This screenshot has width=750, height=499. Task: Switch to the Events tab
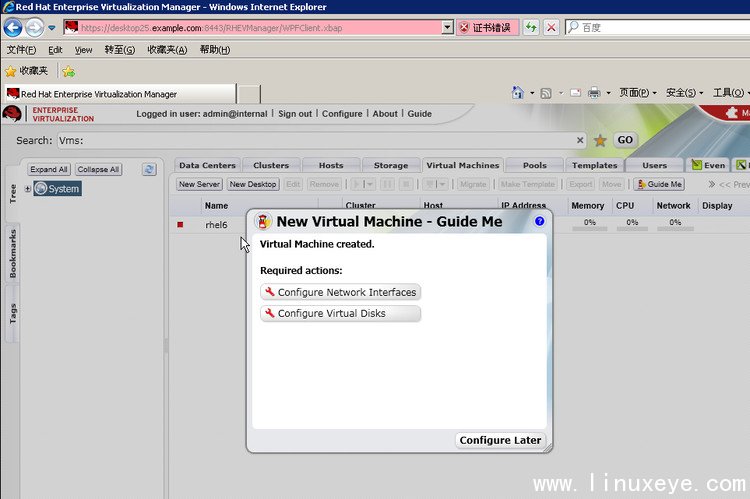point(708,166)
